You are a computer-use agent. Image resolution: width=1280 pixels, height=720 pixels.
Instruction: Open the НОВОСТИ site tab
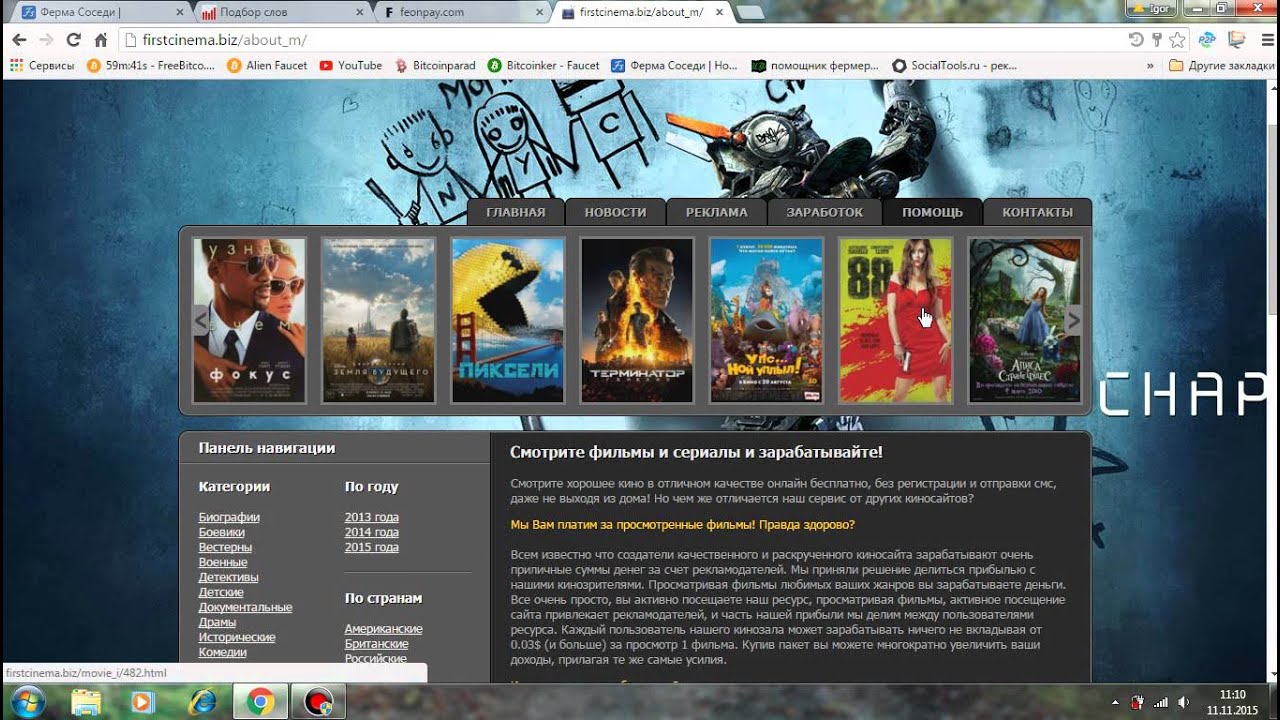click(616, 212)
